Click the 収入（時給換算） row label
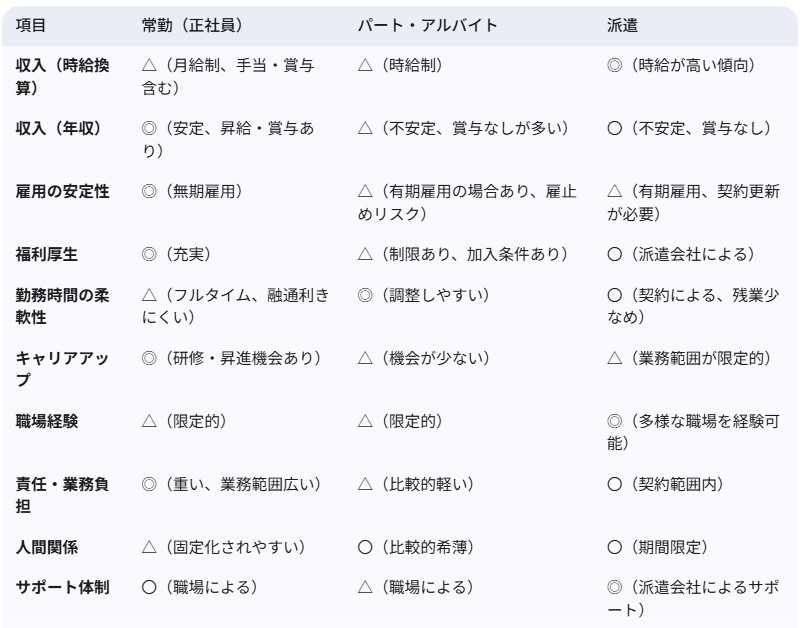This screenshot has height=628, width=801. 62,77
